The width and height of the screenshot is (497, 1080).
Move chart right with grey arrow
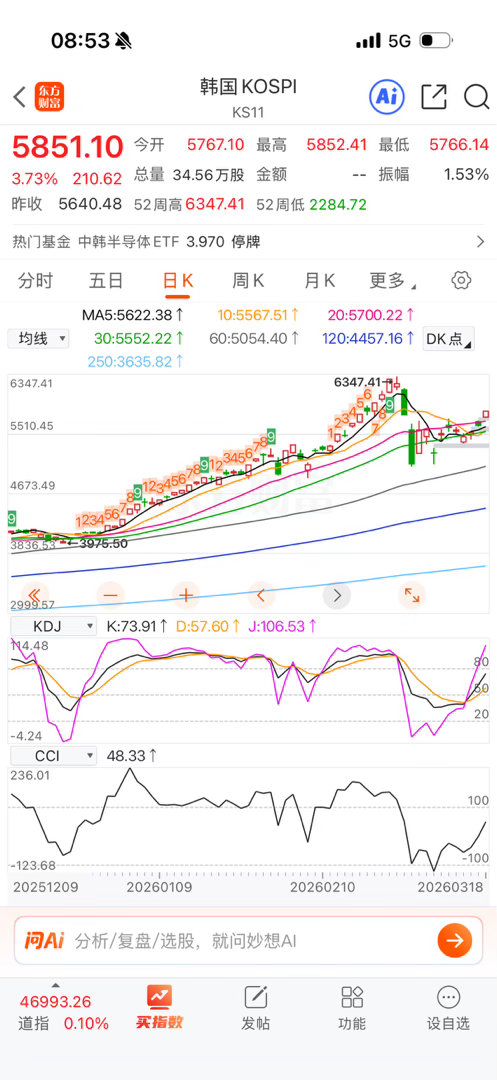[337, 594]
